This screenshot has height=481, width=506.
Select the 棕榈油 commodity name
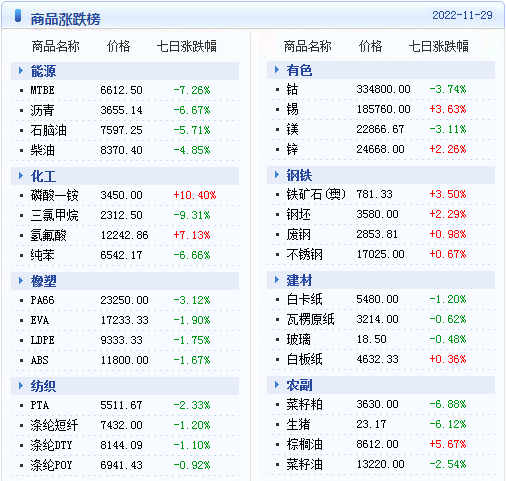point(304,444)
